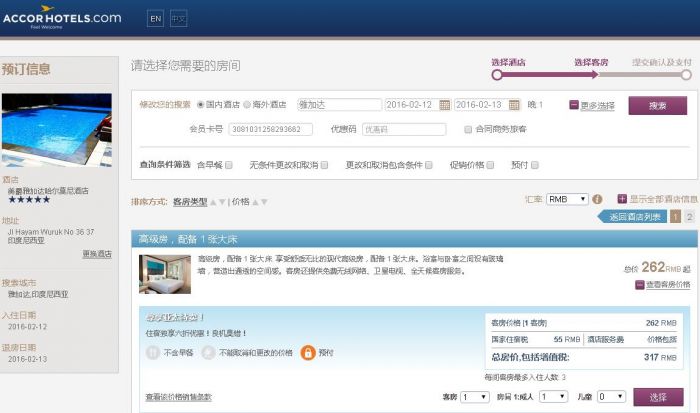Enable the 促销价格 filter checkbox

(490, 165)
